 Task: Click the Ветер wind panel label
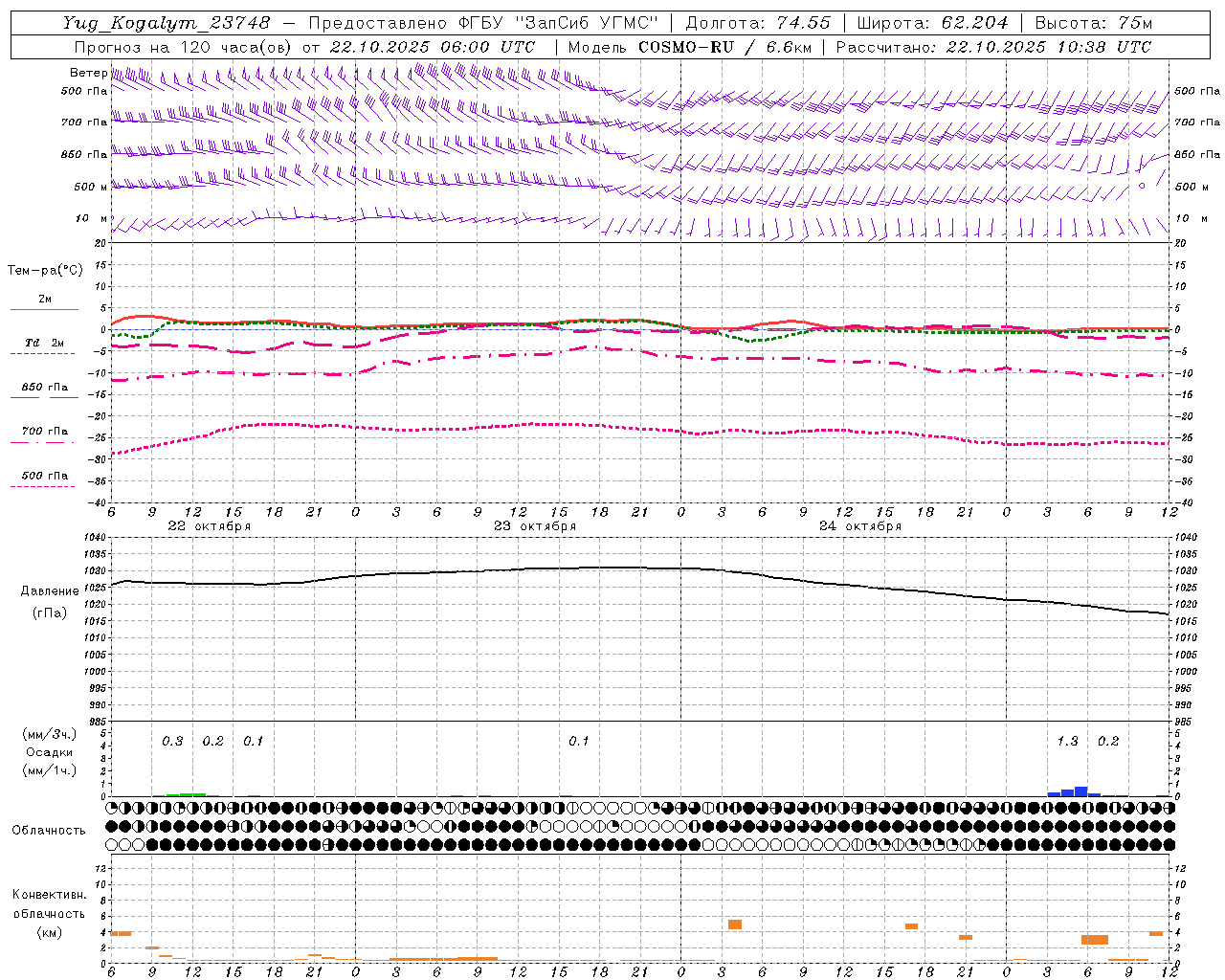pos(88,73)
